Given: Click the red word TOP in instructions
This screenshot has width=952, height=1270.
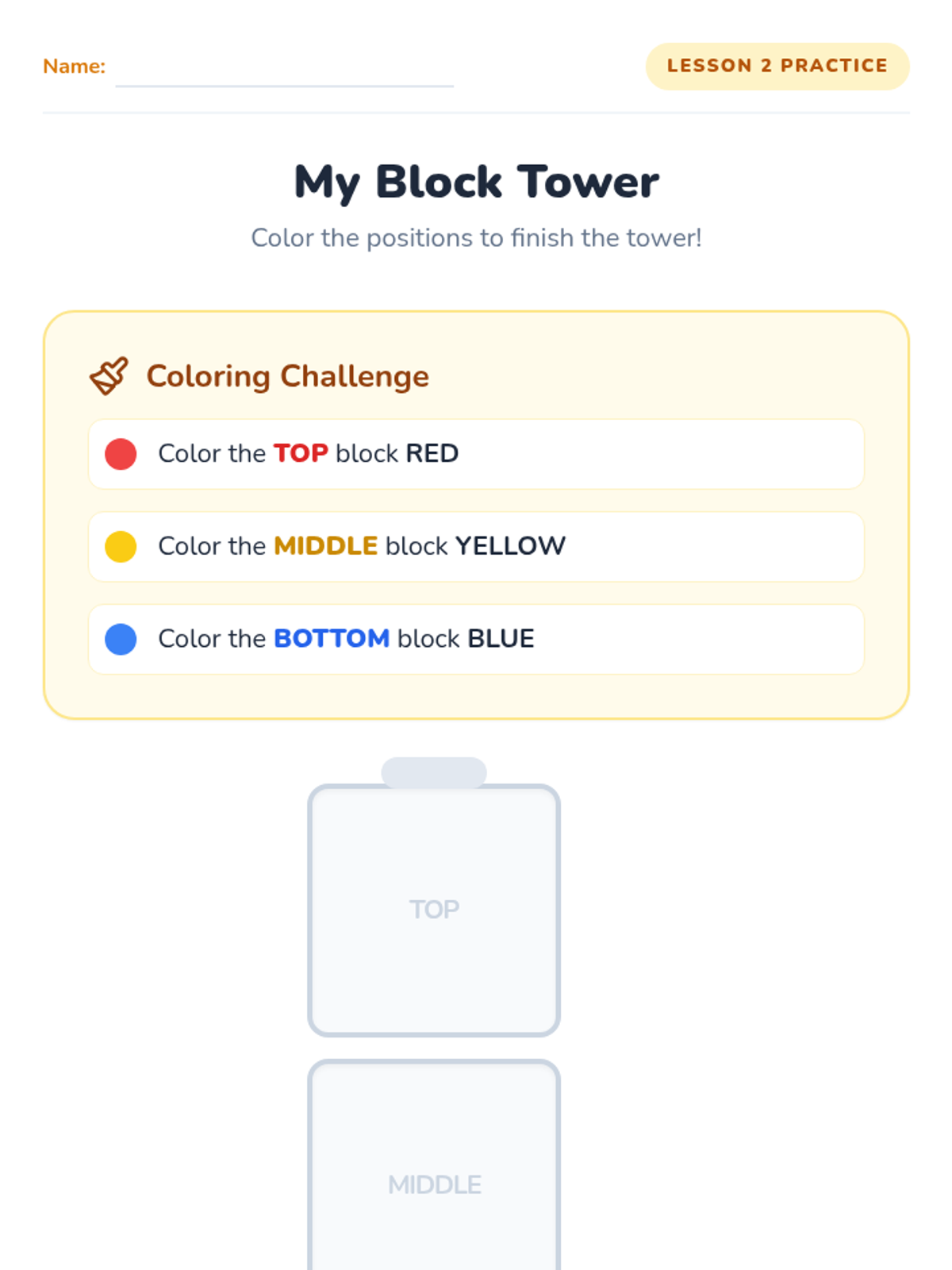Looking at the screenshot, I should [301, 453].
